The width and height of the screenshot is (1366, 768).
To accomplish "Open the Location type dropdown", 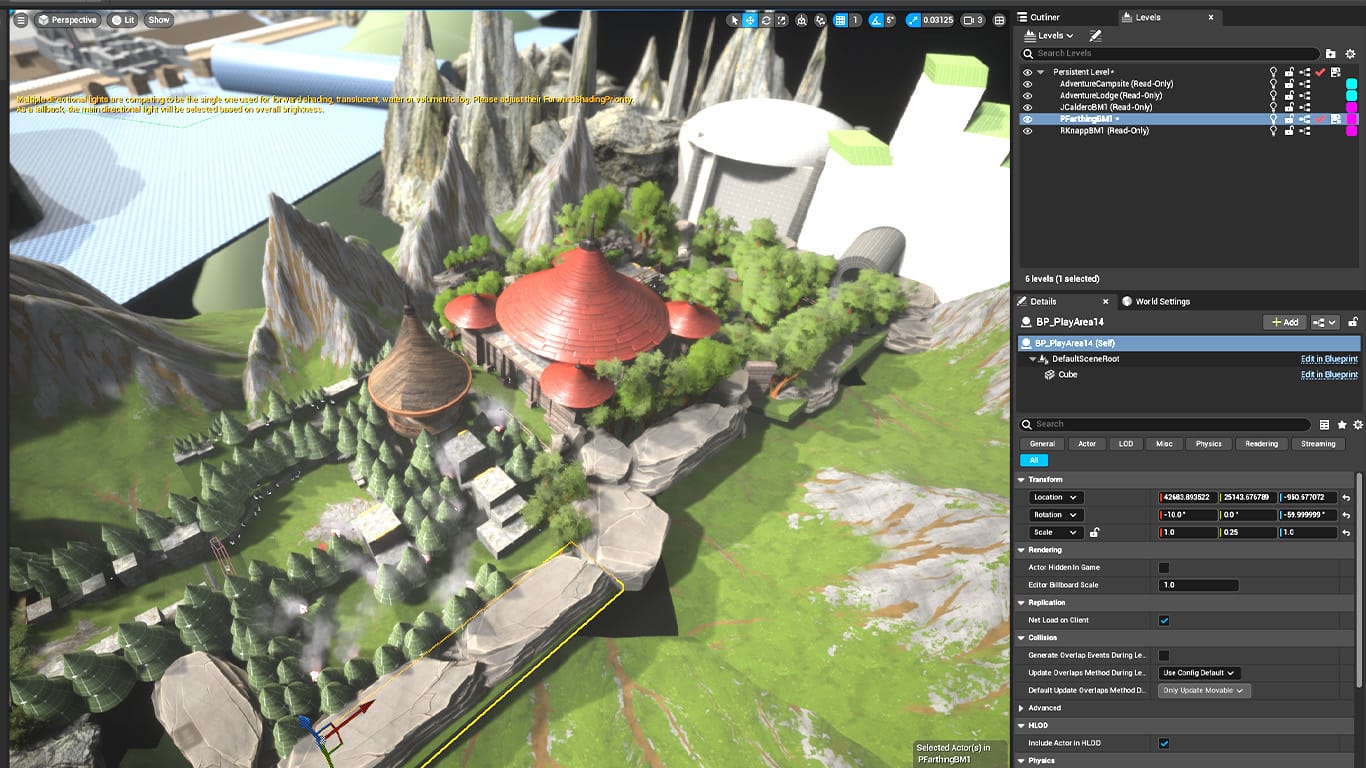I will point(1055,497).
